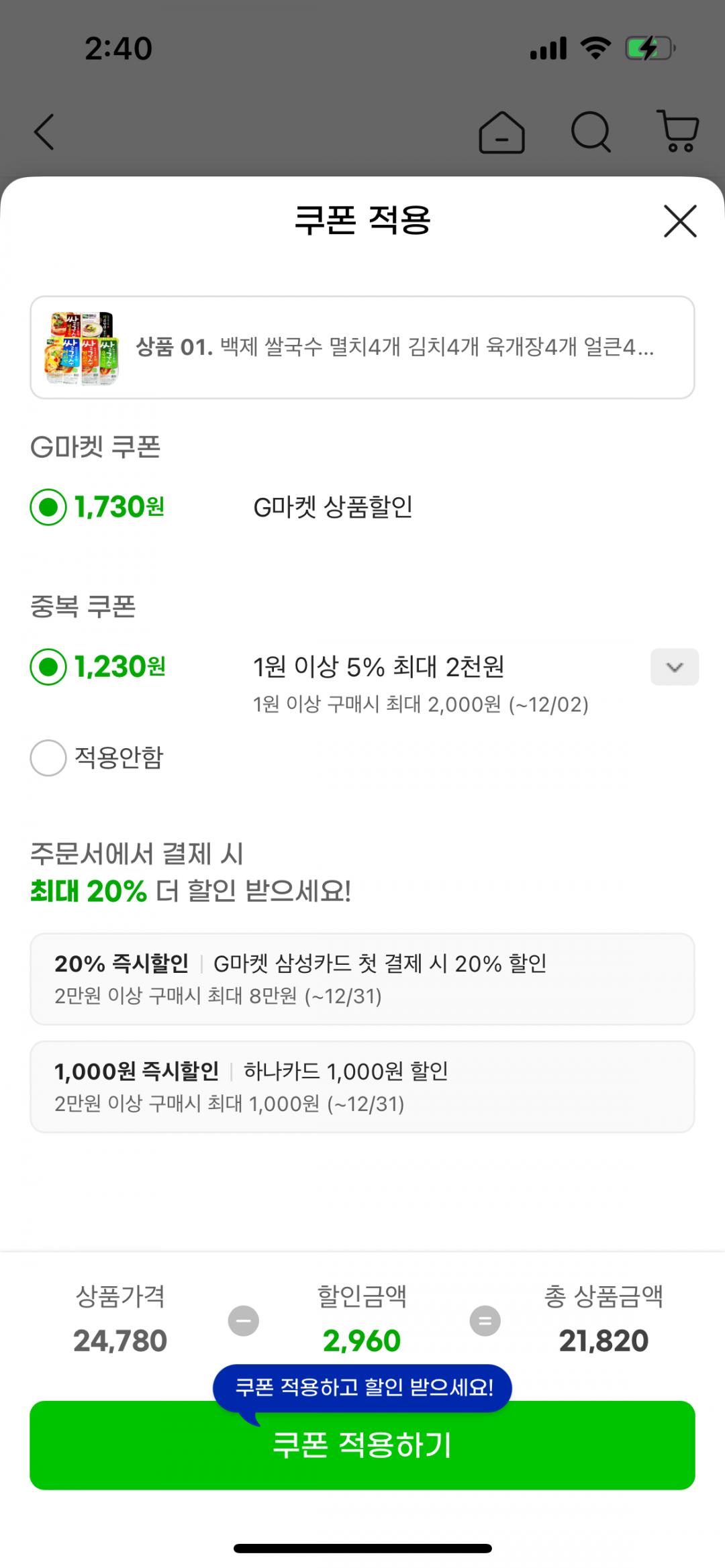Open 삼성카드 20% 즉시할인 offer

click(x=362, y=979)
